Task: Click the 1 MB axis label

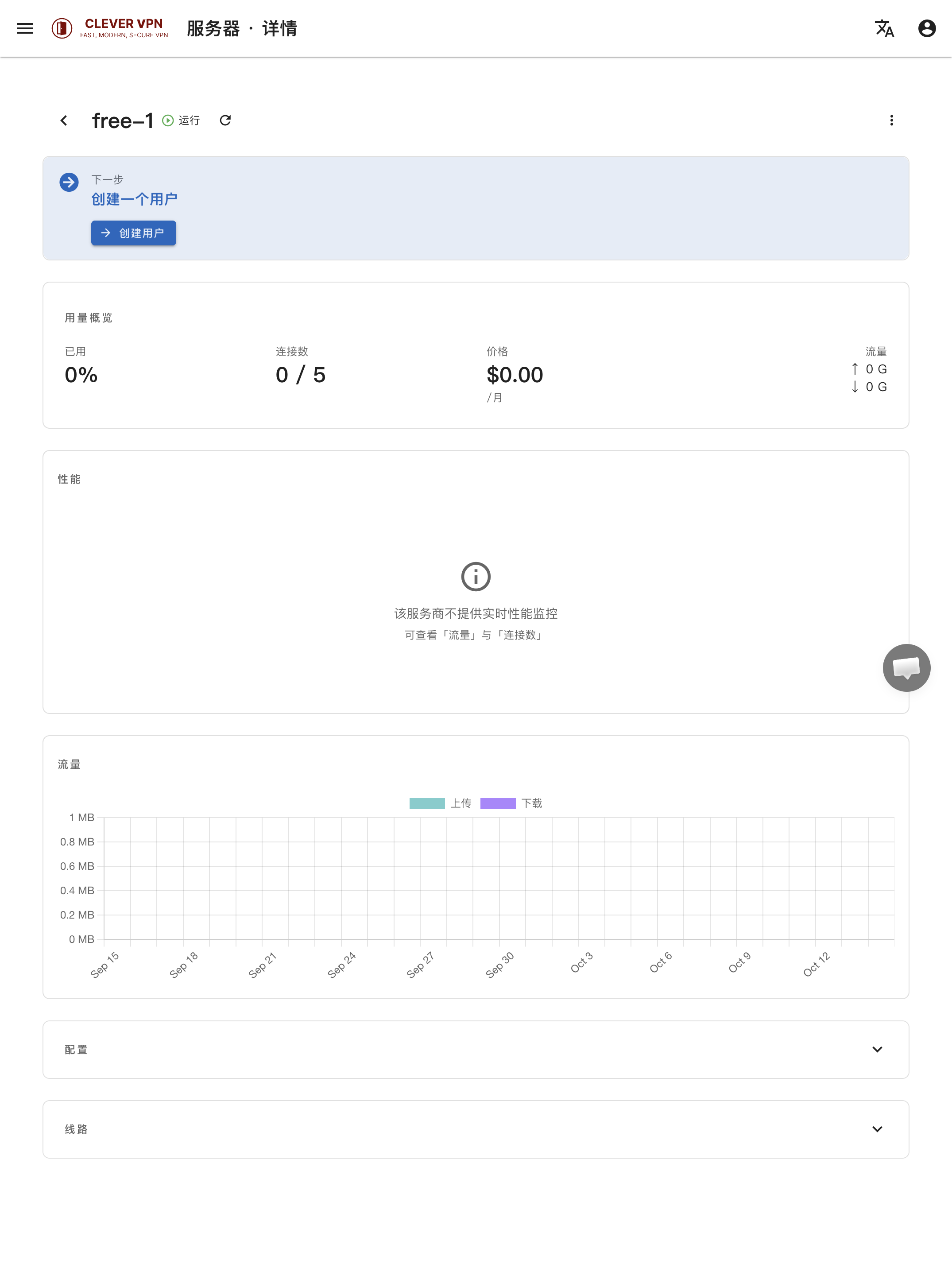Action: [x=81, y=818]
